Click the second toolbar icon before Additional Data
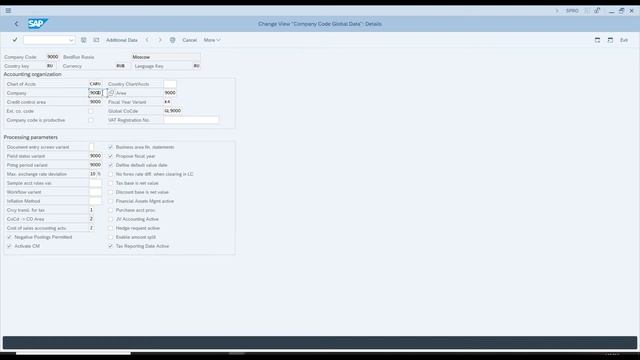 pos(96,40)
